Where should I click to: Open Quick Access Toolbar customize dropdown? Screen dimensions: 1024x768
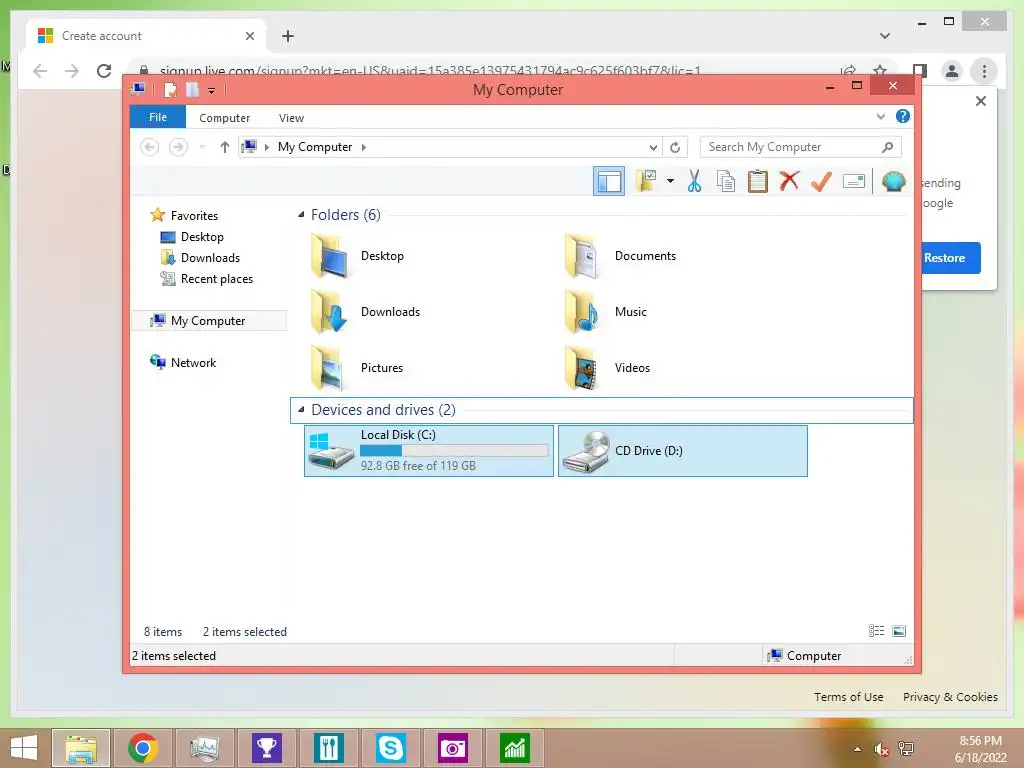click(212, 90)
